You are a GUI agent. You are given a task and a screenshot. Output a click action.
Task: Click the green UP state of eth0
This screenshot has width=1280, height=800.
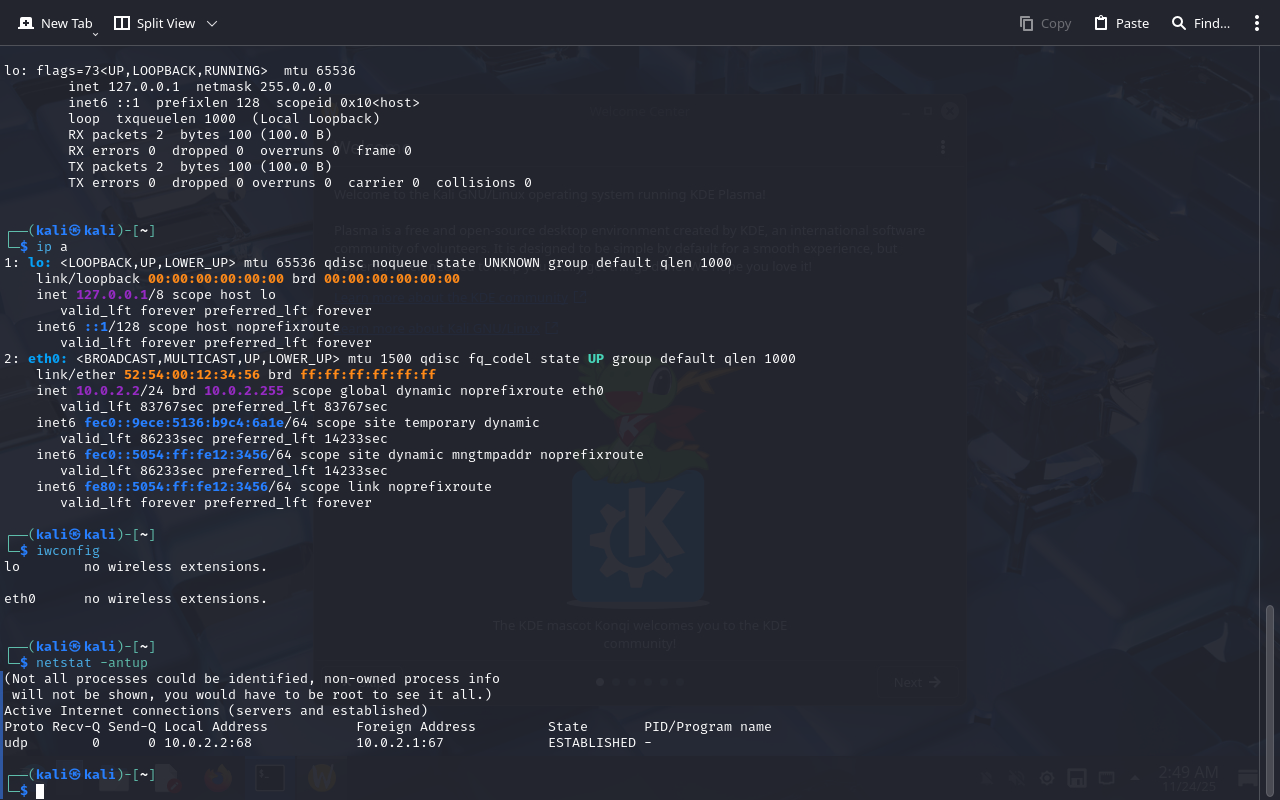(x=595, y=358)
